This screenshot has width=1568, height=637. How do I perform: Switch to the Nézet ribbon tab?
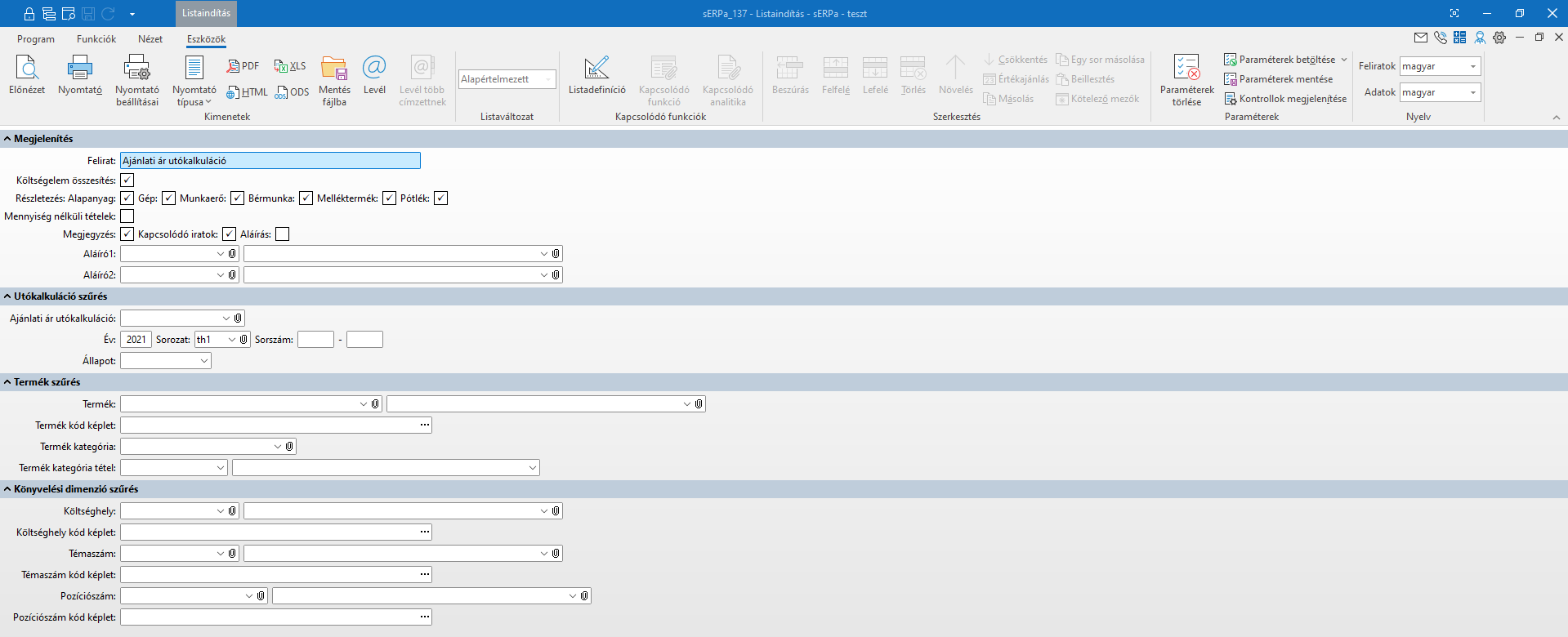coord(150,39)
